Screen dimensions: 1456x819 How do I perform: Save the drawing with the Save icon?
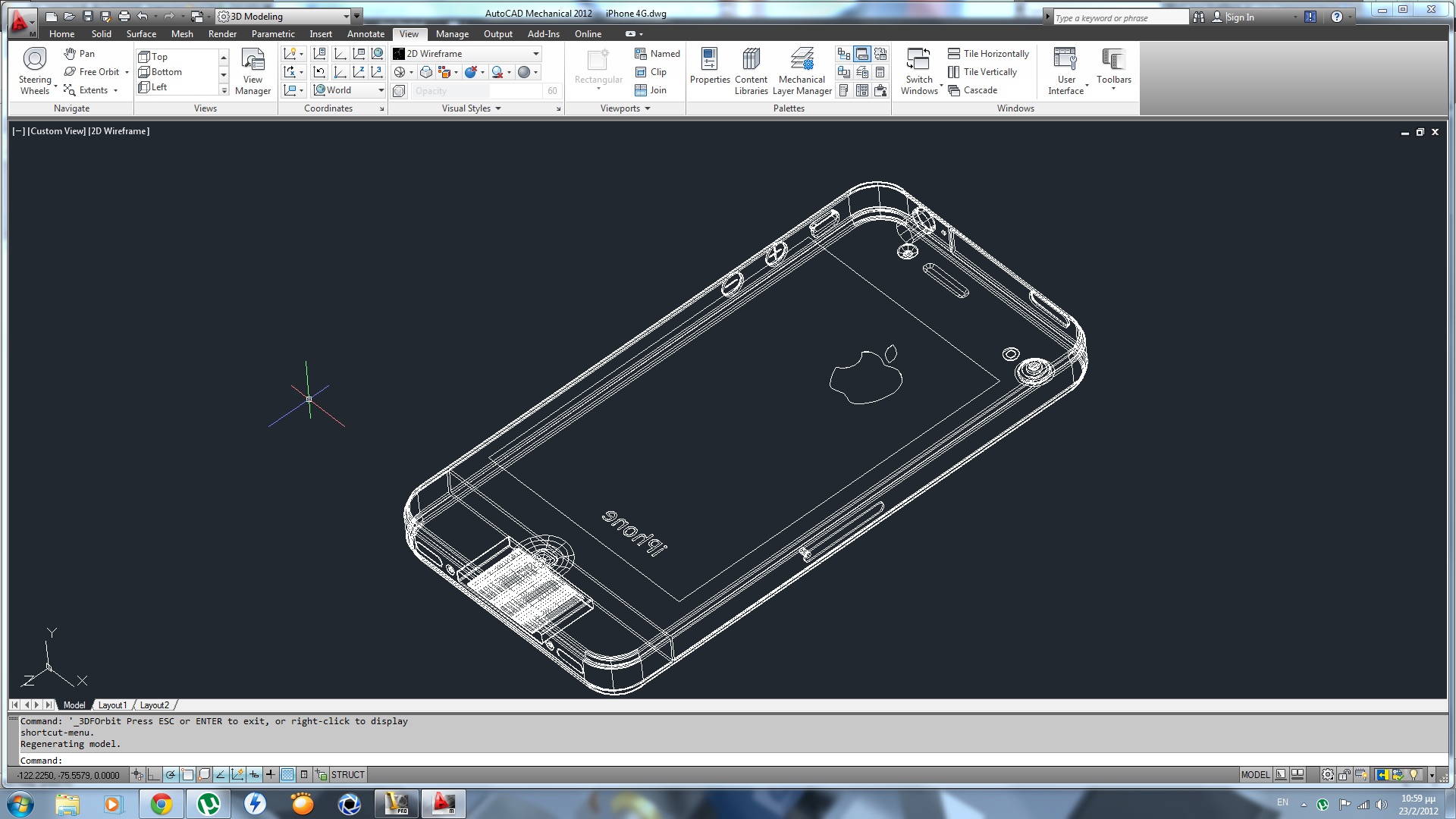point(88,16)
